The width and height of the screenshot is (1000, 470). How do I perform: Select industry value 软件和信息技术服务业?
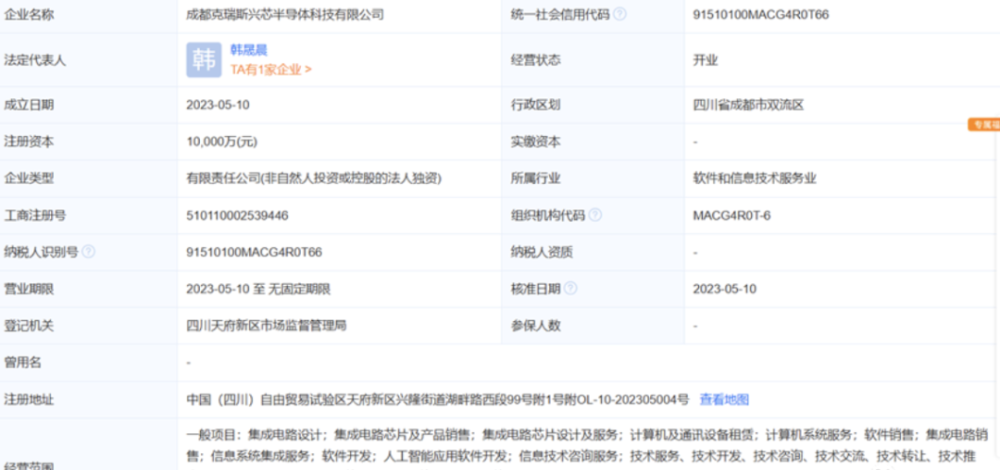coord(755,179)
